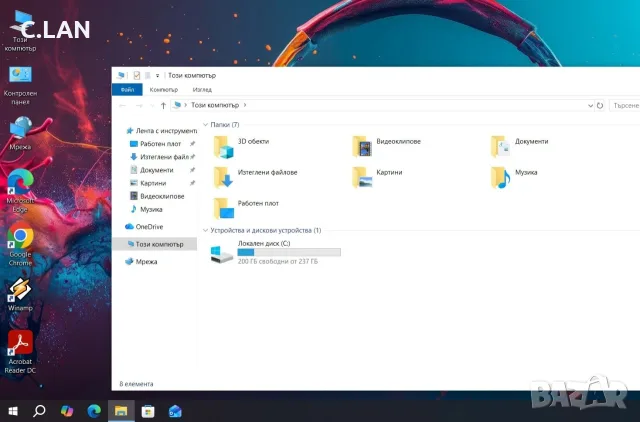Image resolution: width=640 pixels, height=422 pixels.
Task: Open the Quick Access Toolbar customize dropdown
Action: [x=158, y=76]
